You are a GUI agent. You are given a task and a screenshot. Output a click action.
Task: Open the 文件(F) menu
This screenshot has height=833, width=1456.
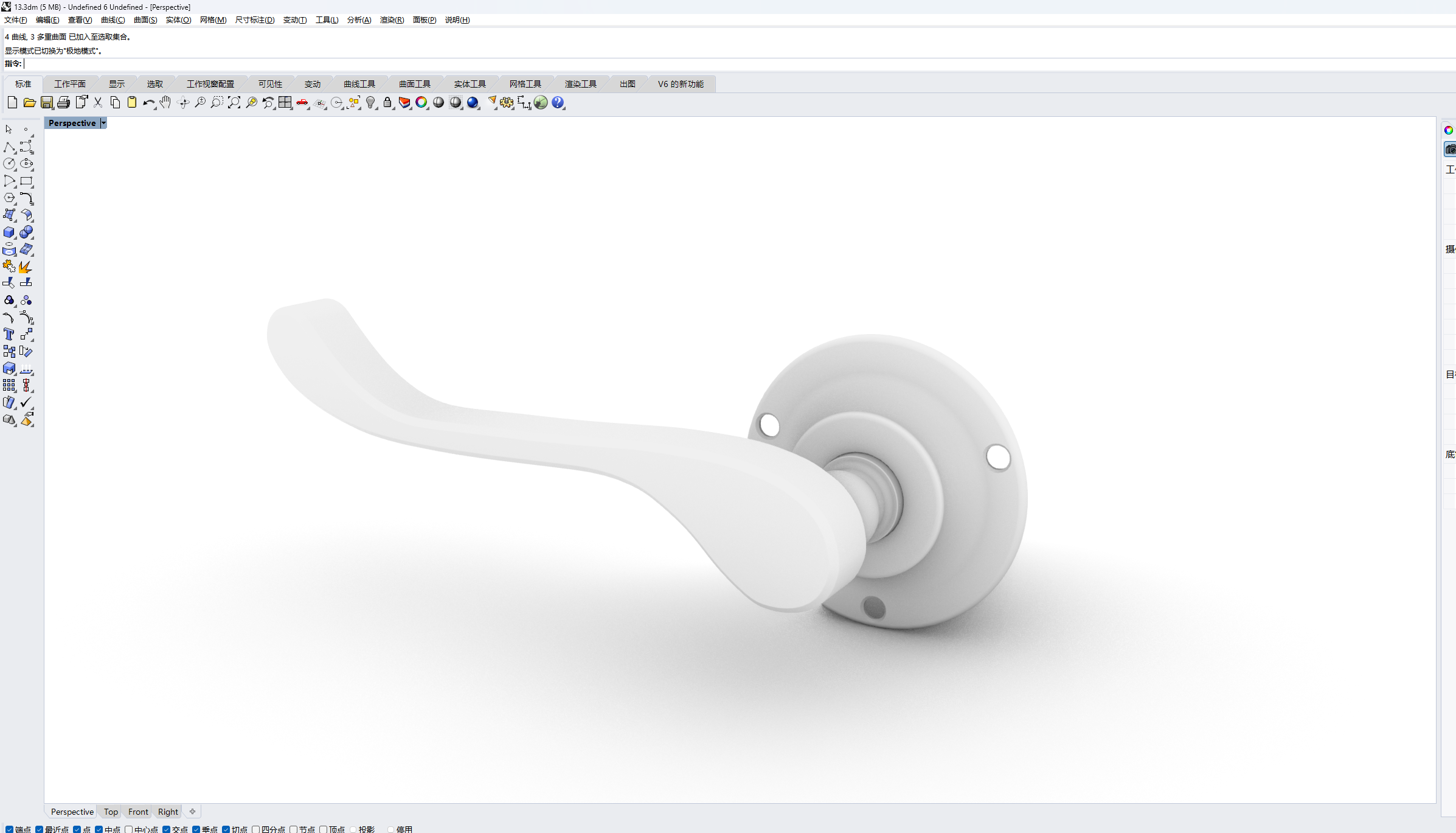point(16,20)
